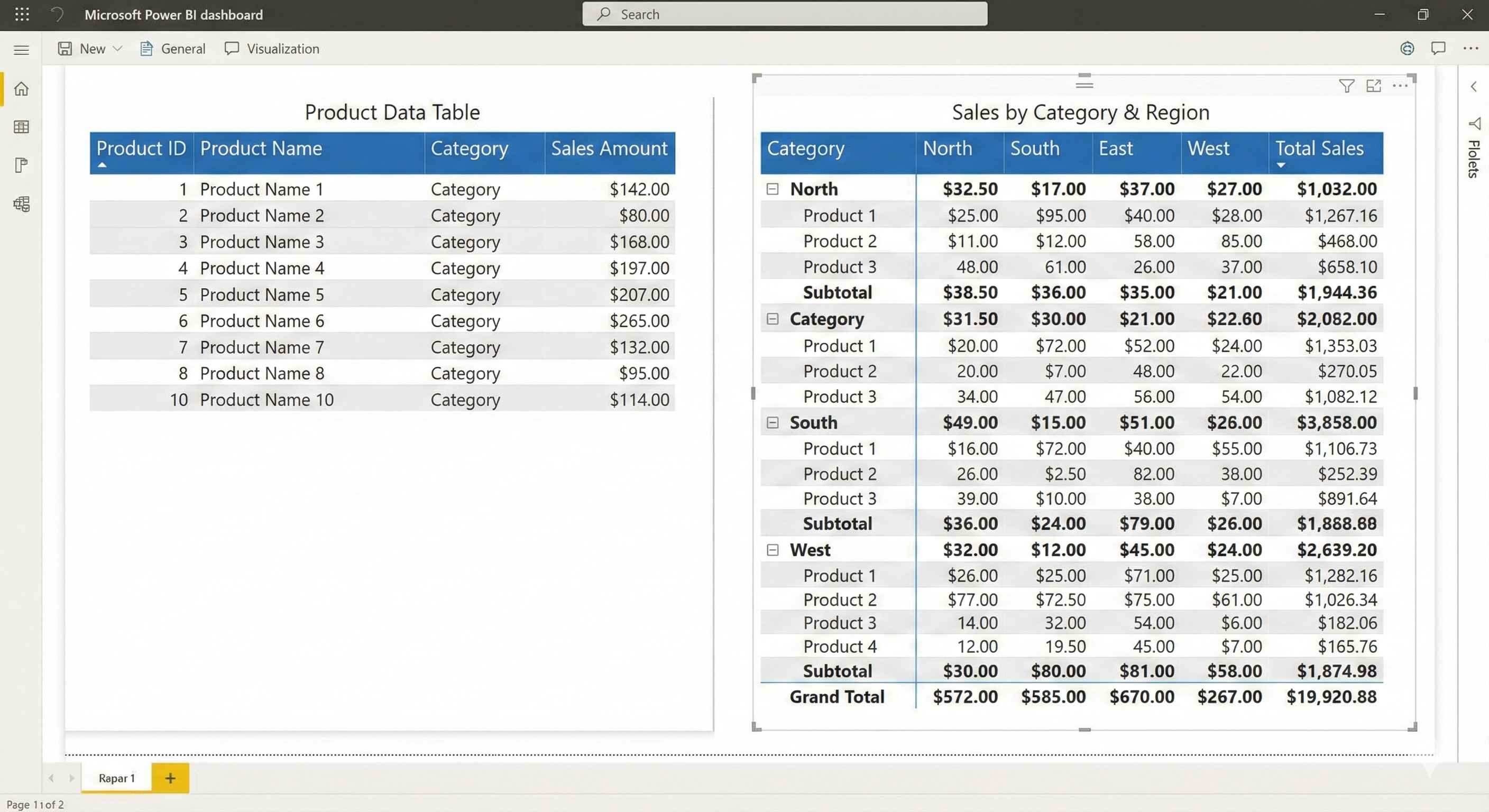
Task: Click the model view icon in sidebar
Action: (21, 204)
